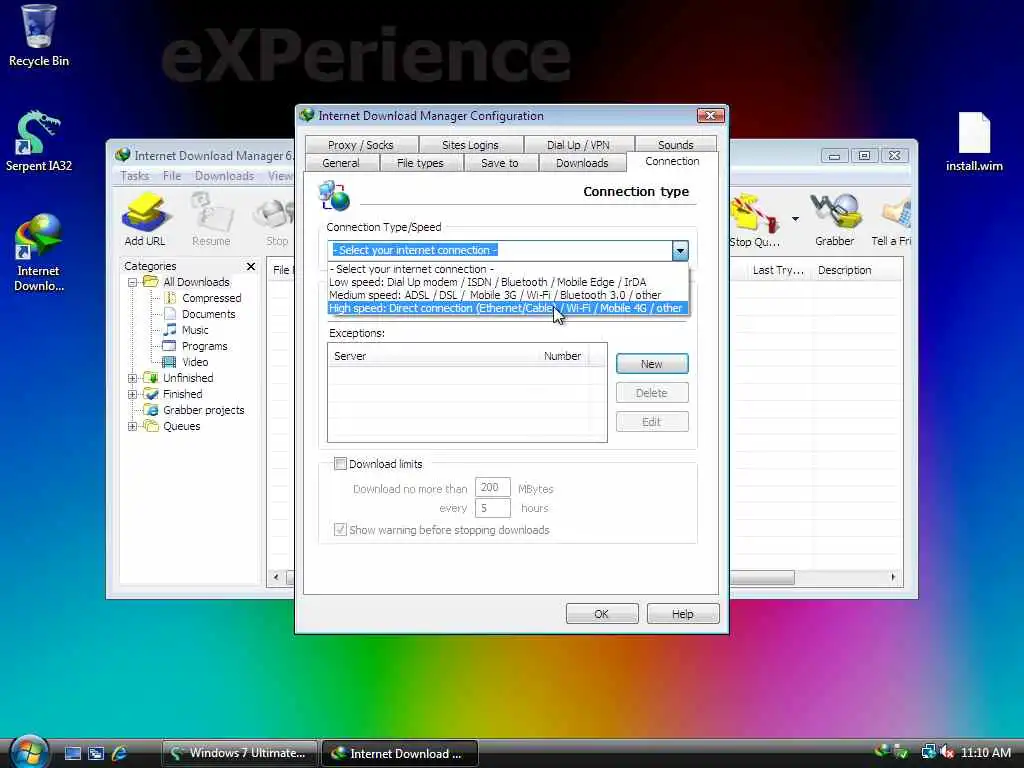
Task: Enable the Download limits checkbox
Action: (x=340, y=464)
